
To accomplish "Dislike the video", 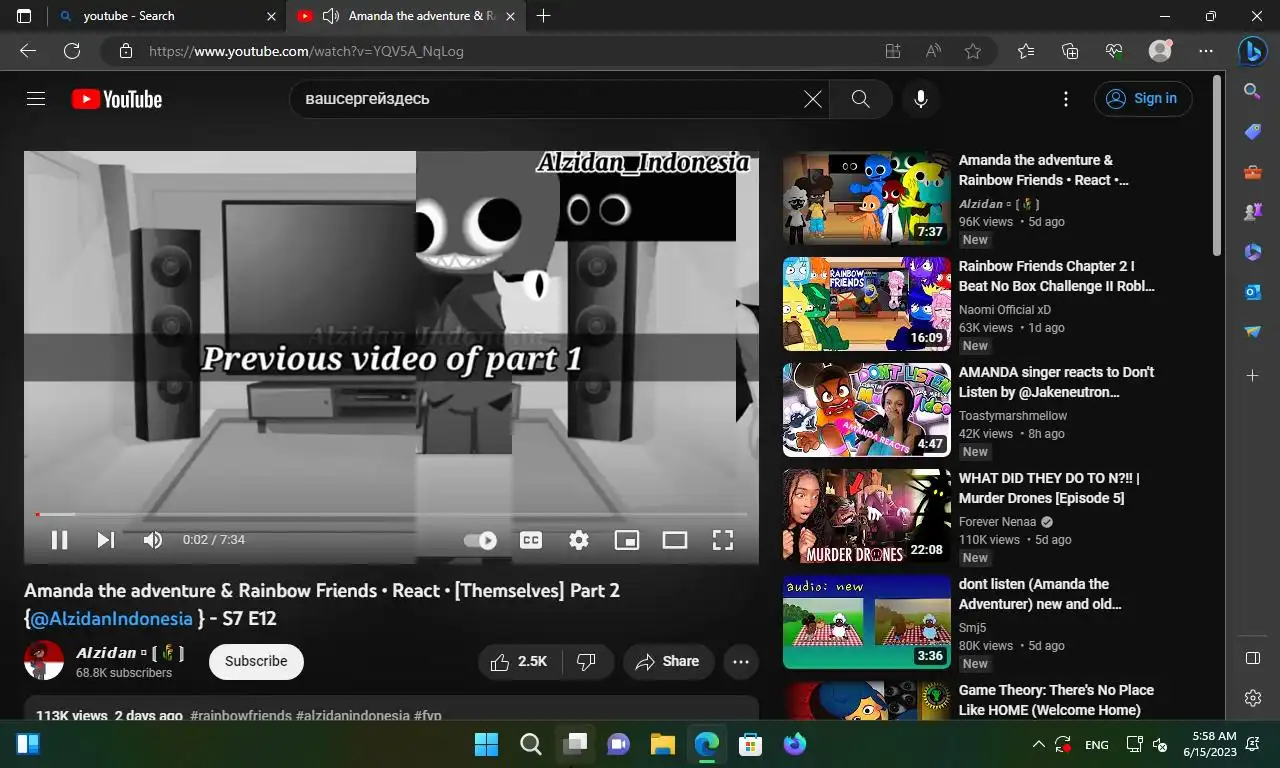I will 588,661.
